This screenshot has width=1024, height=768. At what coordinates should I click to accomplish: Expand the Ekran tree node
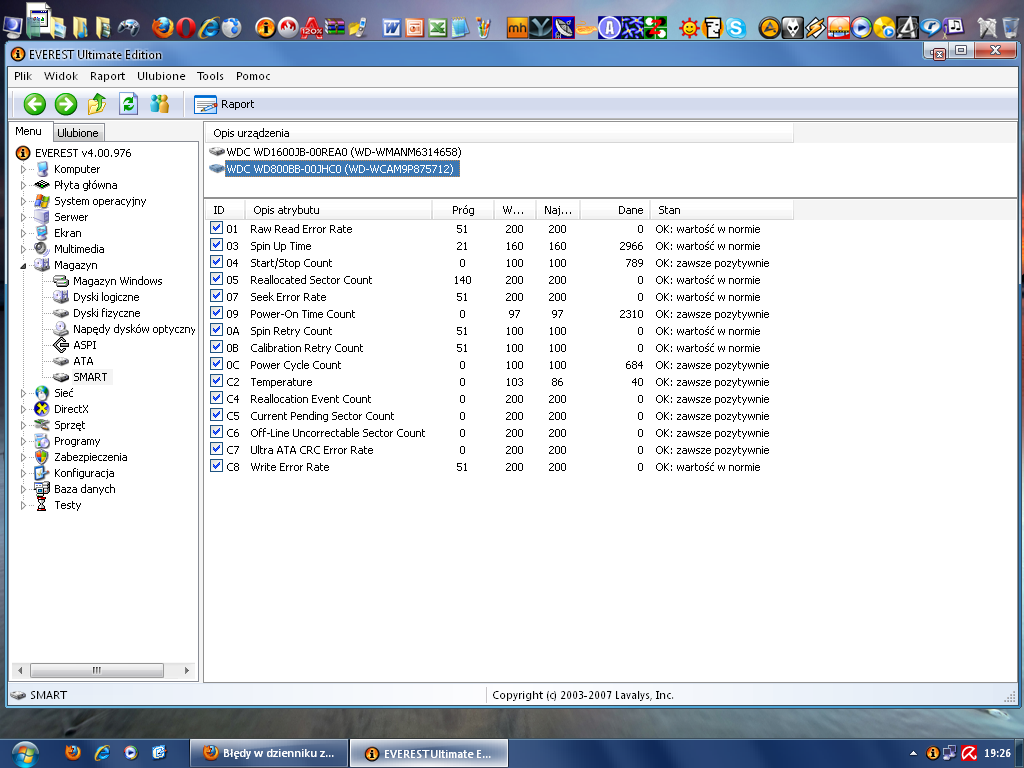[24, 233]
